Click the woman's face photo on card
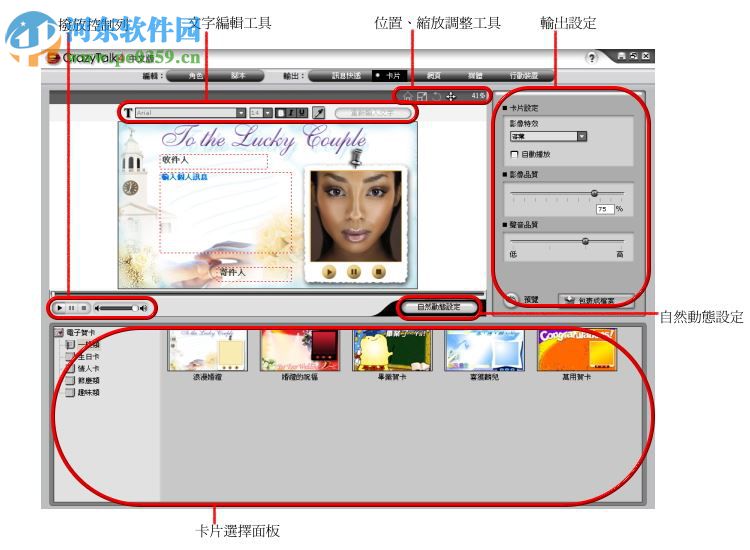 click(x=356, y=216)
